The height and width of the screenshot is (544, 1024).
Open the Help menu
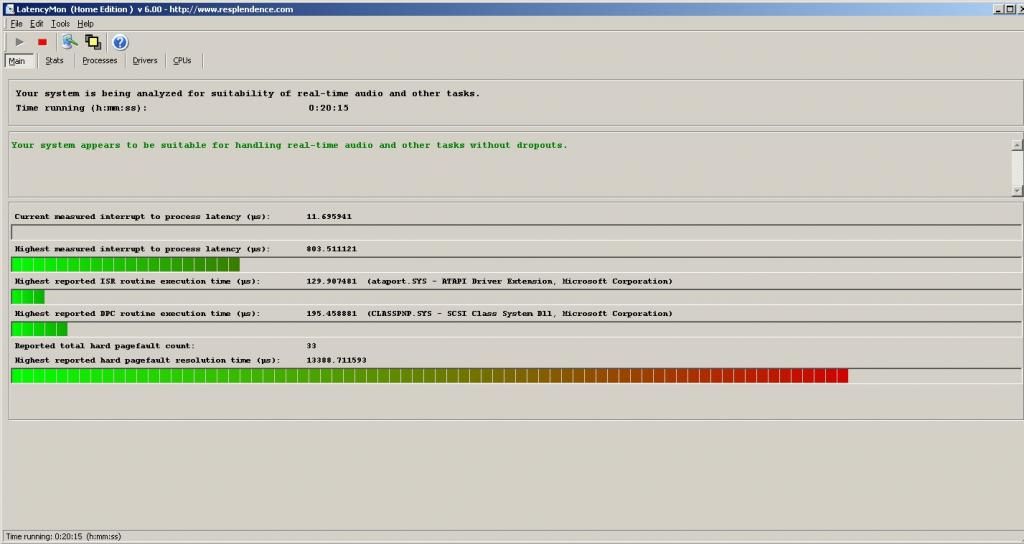[85, 23]
